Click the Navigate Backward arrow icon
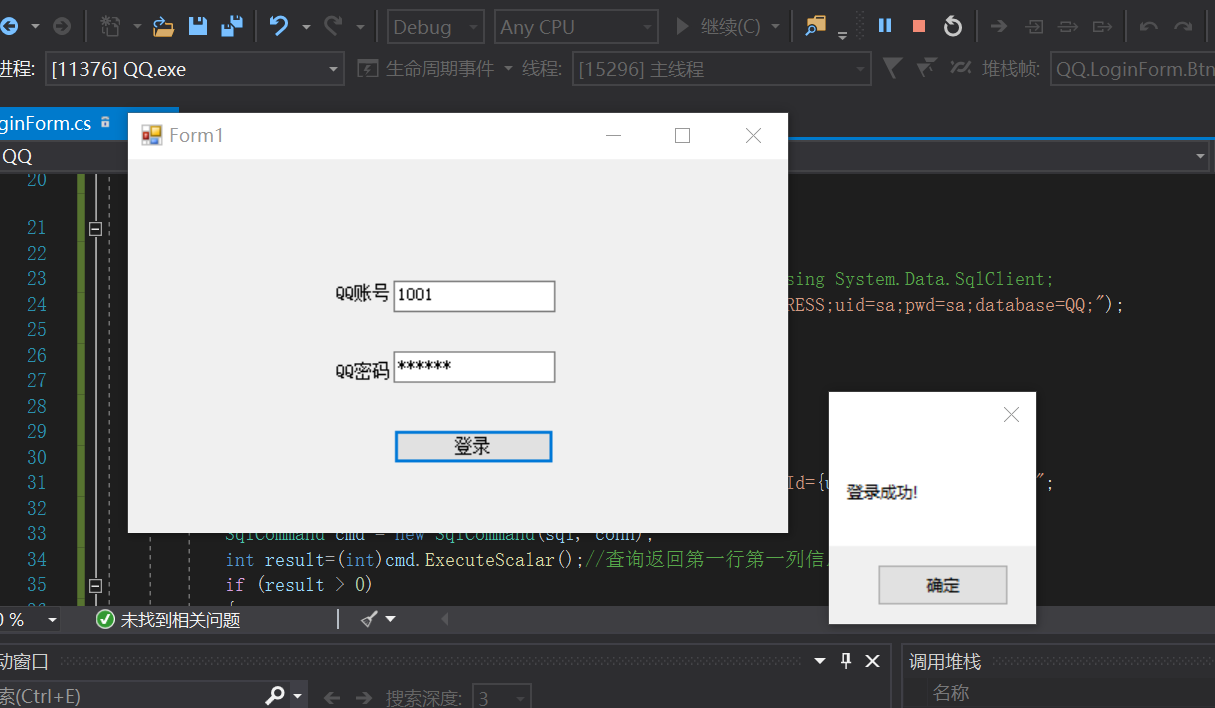Screen dimensions: 1215x708 click(x=9, y=26)
